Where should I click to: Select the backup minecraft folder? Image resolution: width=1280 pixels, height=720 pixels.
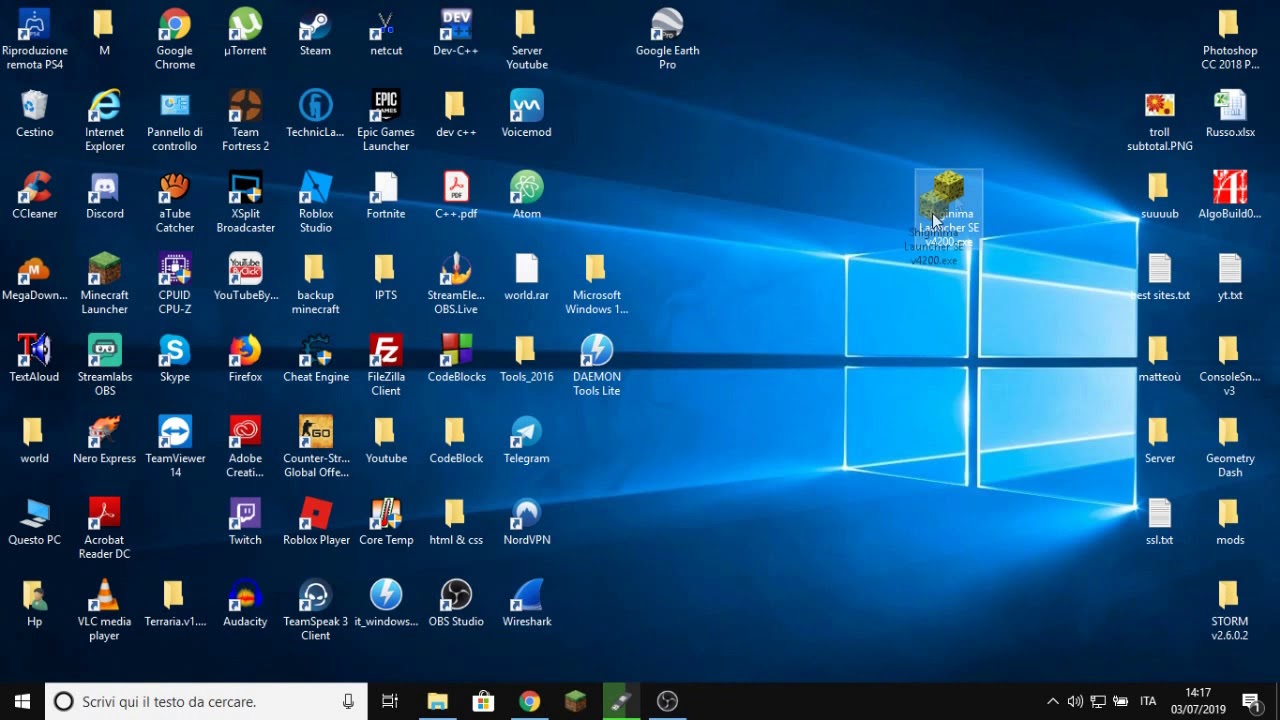tap(315, 285)
